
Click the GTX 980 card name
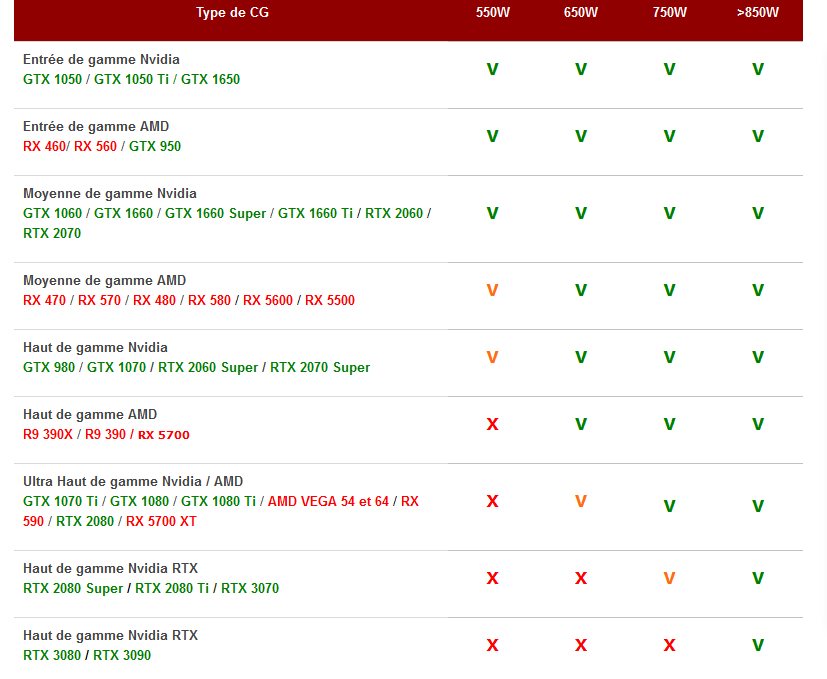tap(49, 368)
